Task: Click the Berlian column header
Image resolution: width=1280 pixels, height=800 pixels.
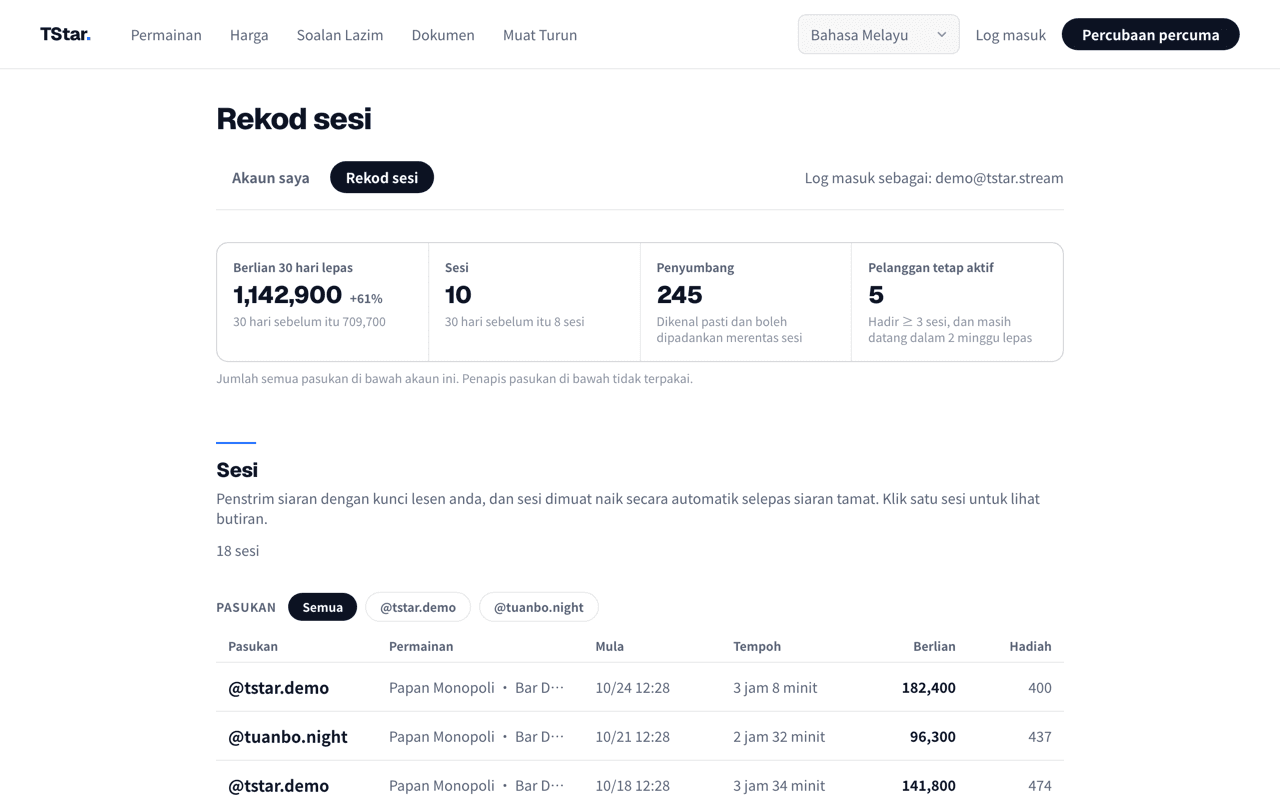Action: point(934,646)
